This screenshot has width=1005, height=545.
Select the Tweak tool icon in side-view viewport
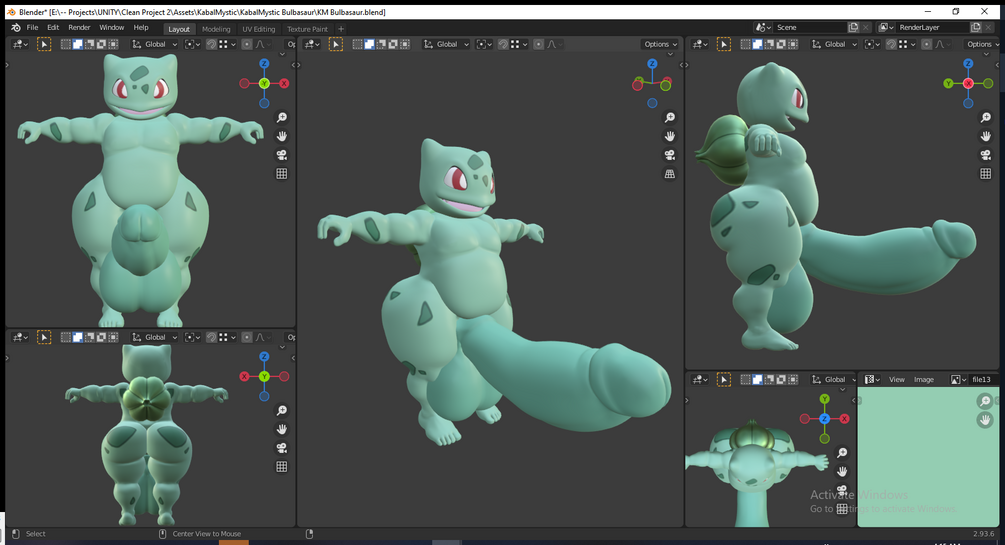tap(724, 44)
